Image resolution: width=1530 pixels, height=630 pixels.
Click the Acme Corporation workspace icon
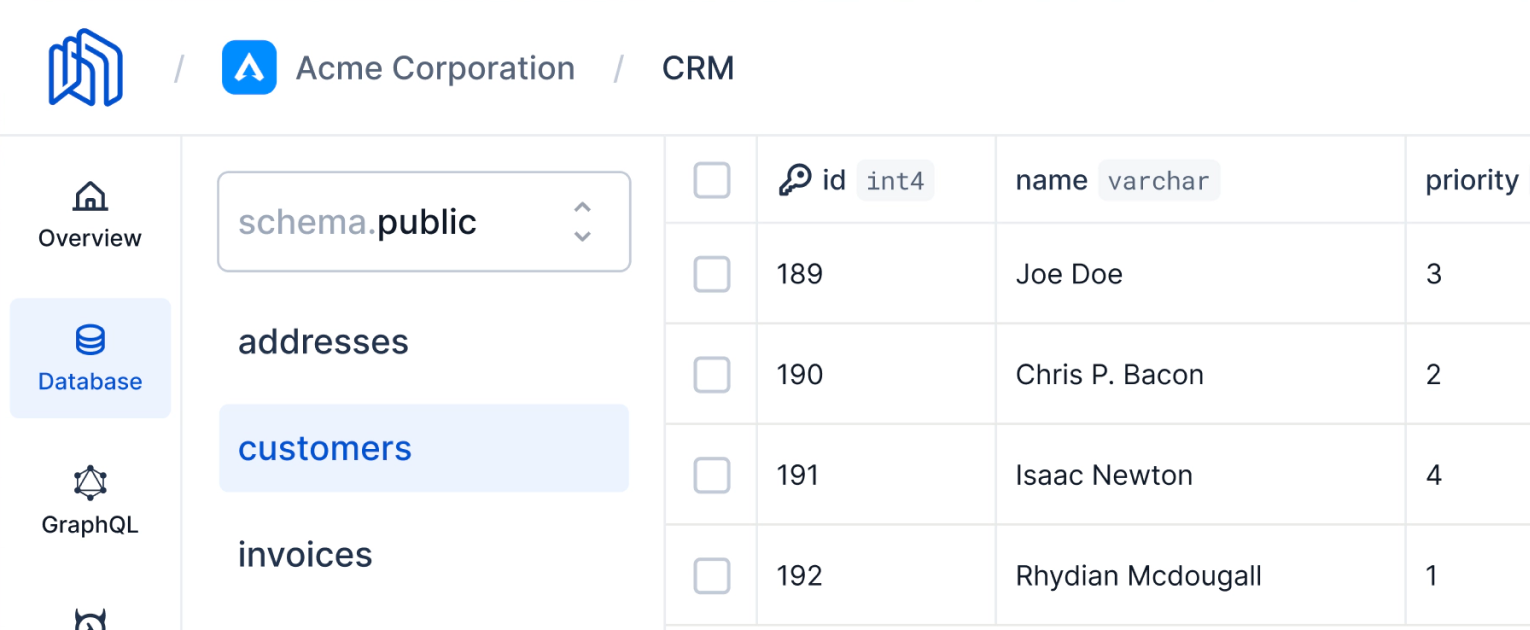249,68
